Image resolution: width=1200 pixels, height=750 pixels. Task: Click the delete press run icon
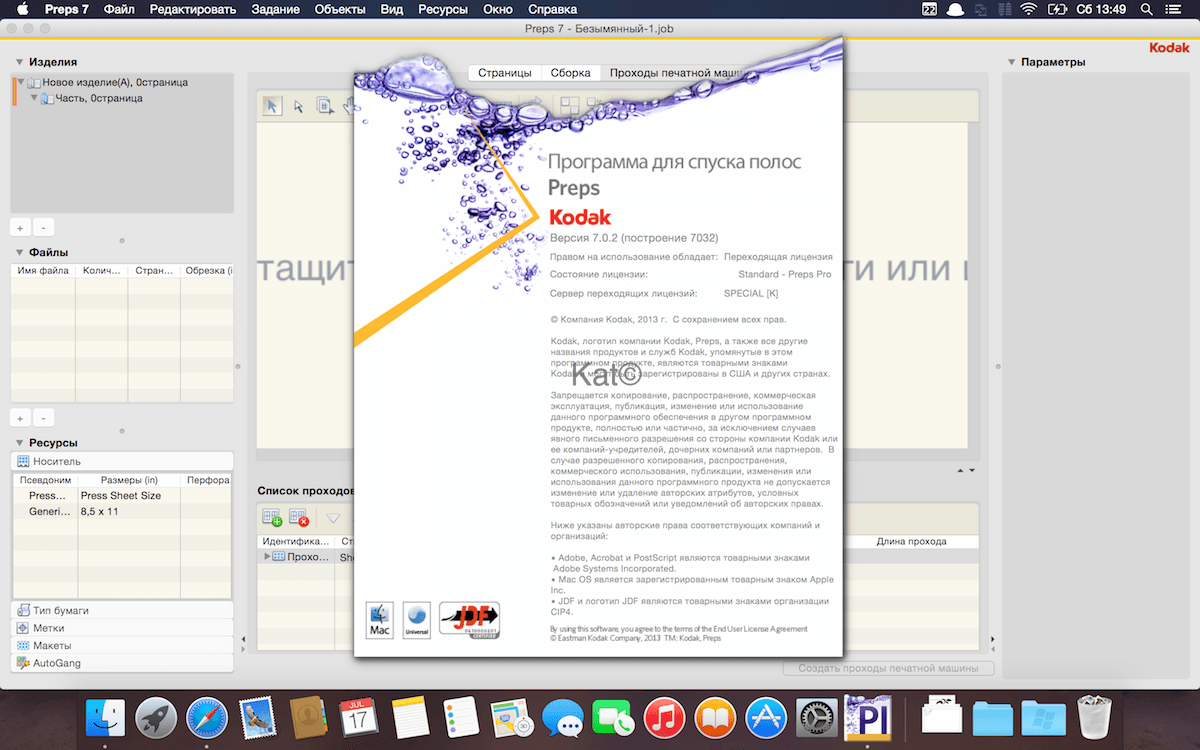pos(299,518)
